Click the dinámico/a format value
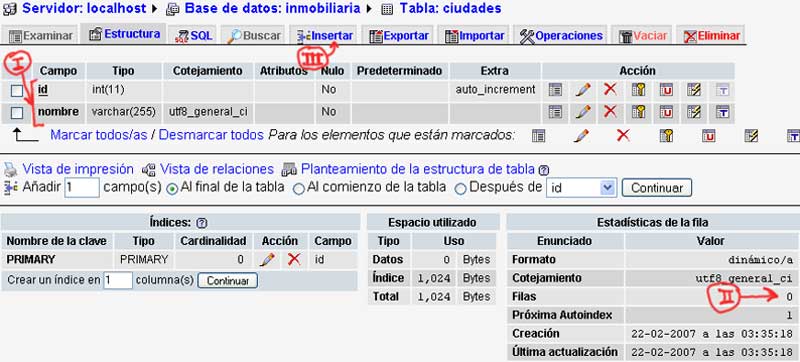Viewport: 800px width, 362px height. tap(760, 260)
